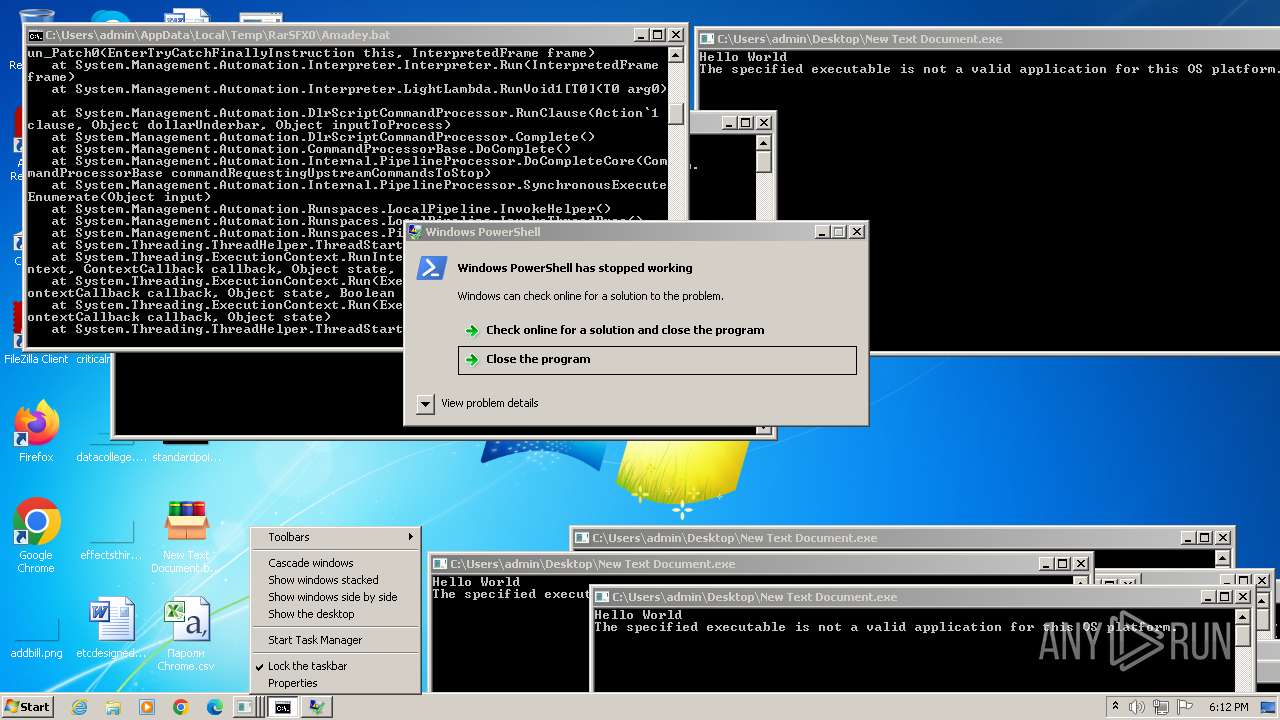Click the system icon of middle lower console window

(440, 564)
